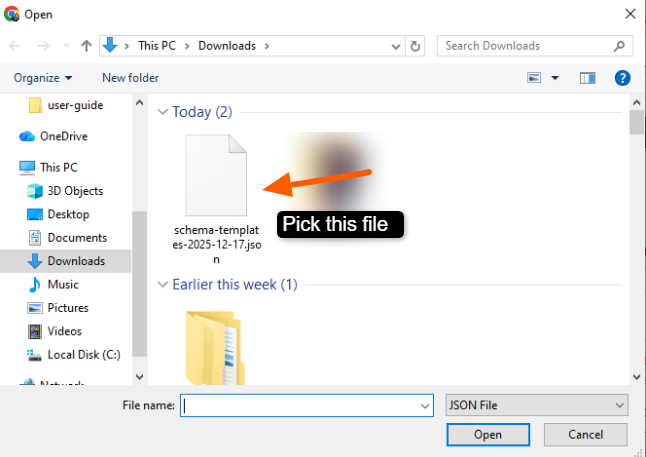
Task: Show the preview pane
Action: (587, 78)
